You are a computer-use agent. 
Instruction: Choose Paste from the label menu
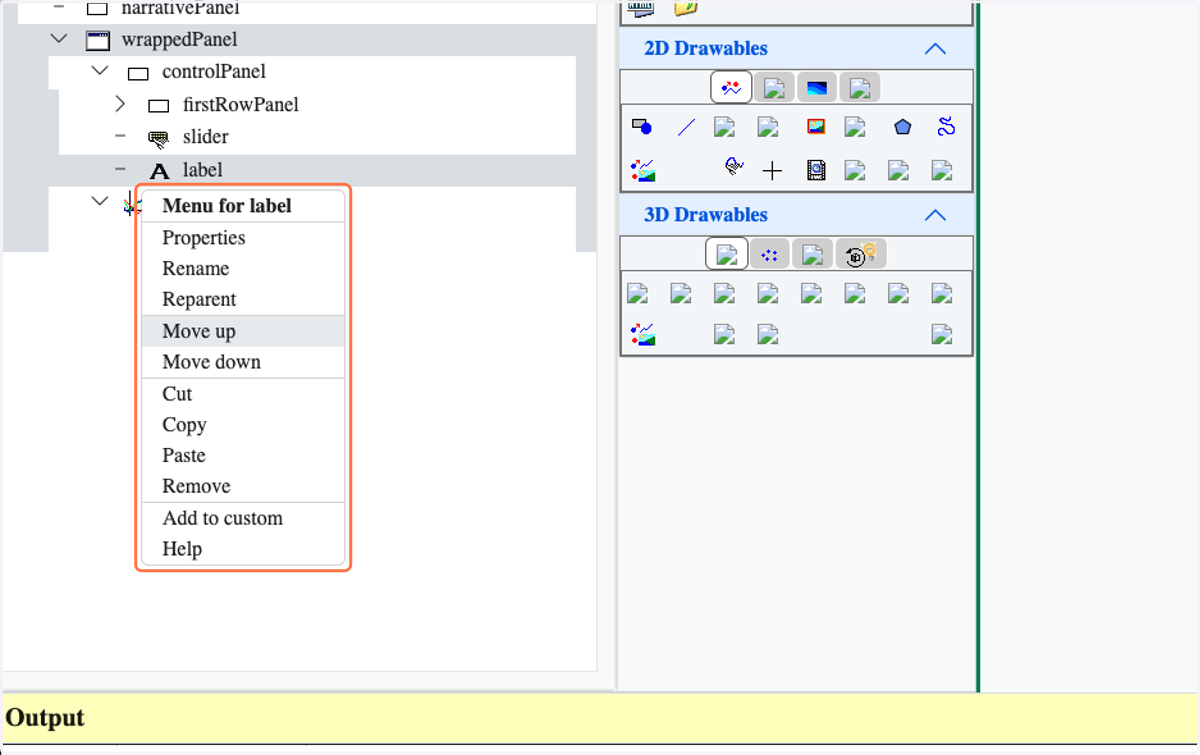pyautogui.click(x=243, y=455)
